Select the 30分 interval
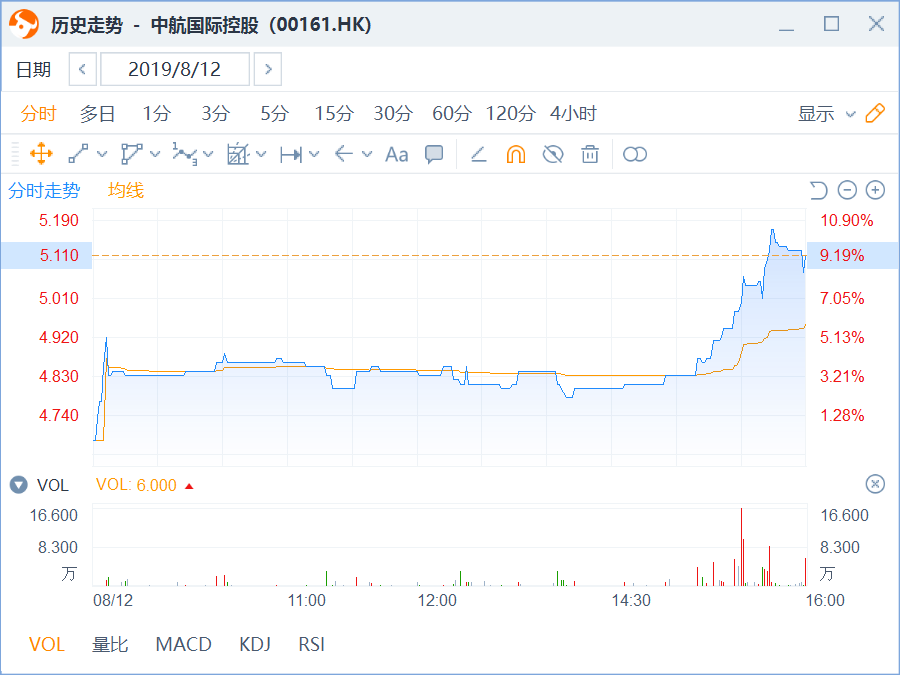The image size is (900, 675). [x=393, y=114]
